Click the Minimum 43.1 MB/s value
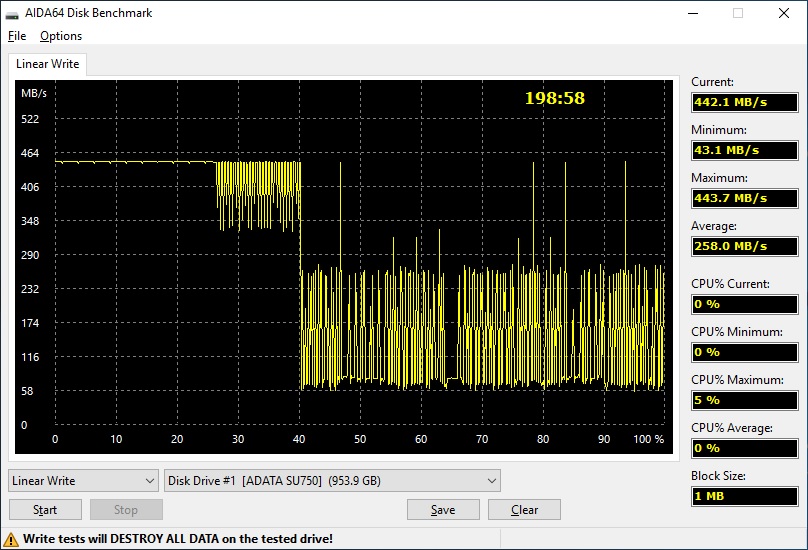The image size is (808, 550). (x=745, y=150)
